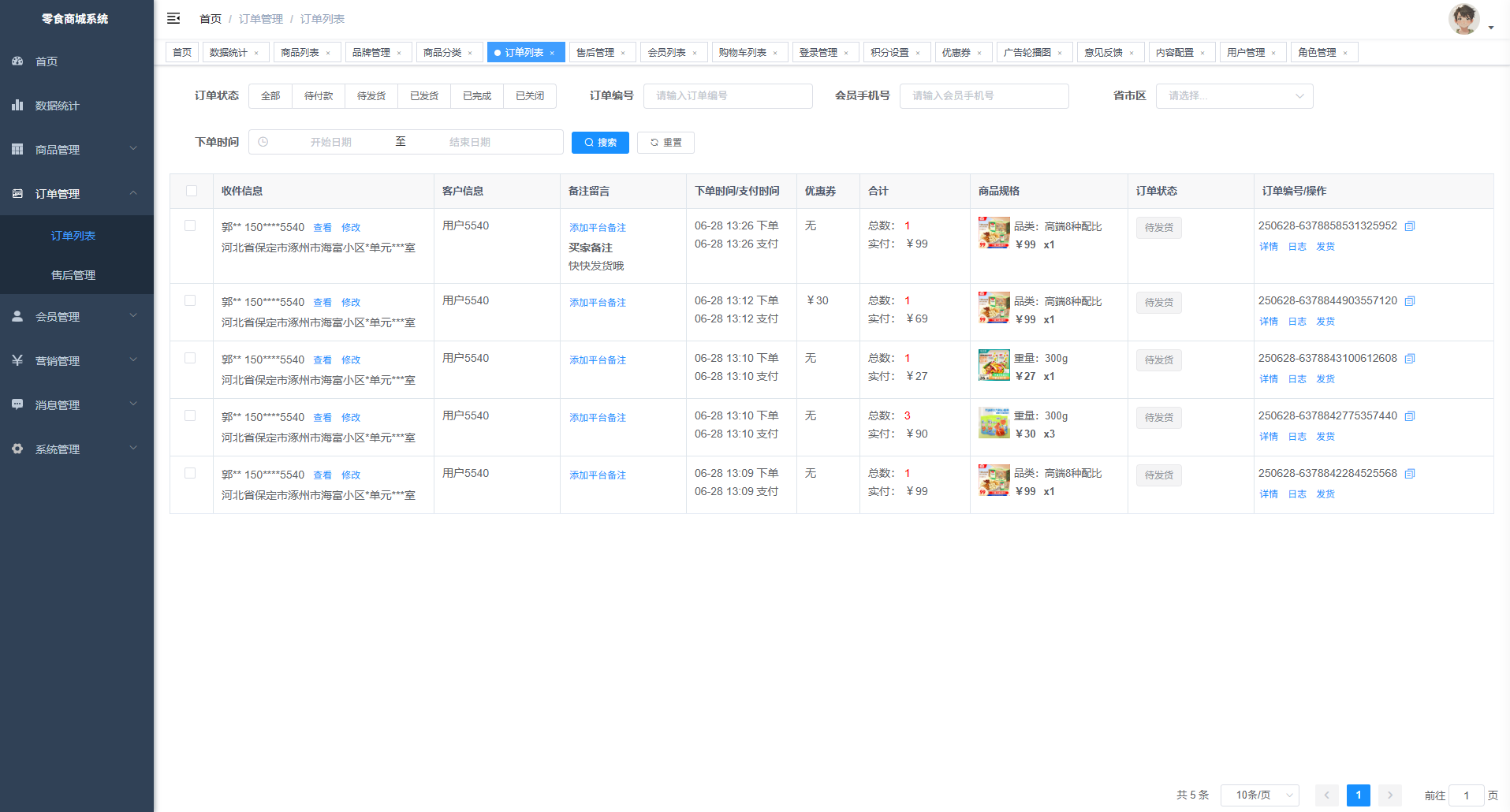This screenshot has height=812, width=1510.
Task: Select the checkbox for the ¥90 order row
Action: [190, 415]
